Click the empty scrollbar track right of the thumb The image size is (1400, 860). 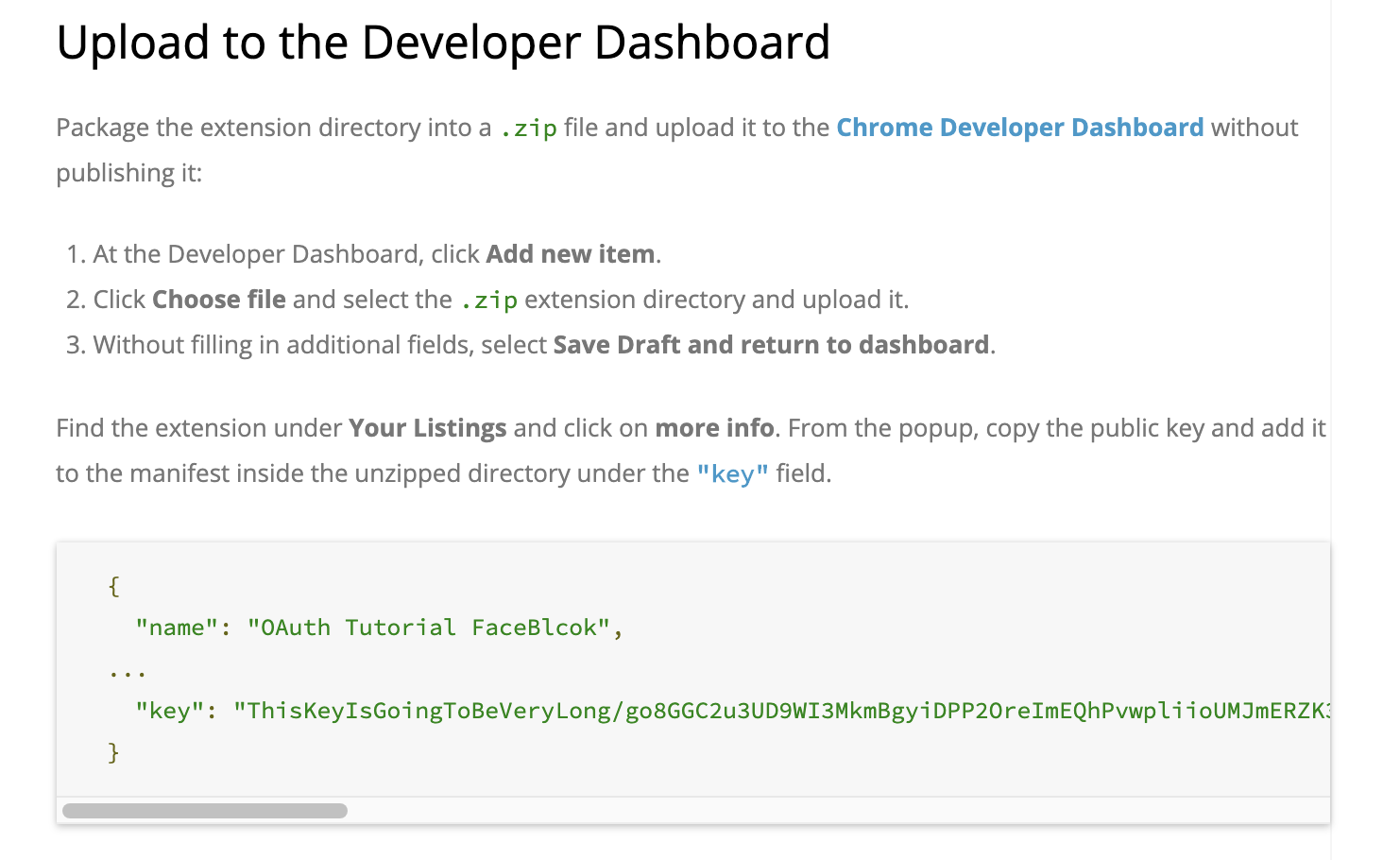(x=831, y=811)
